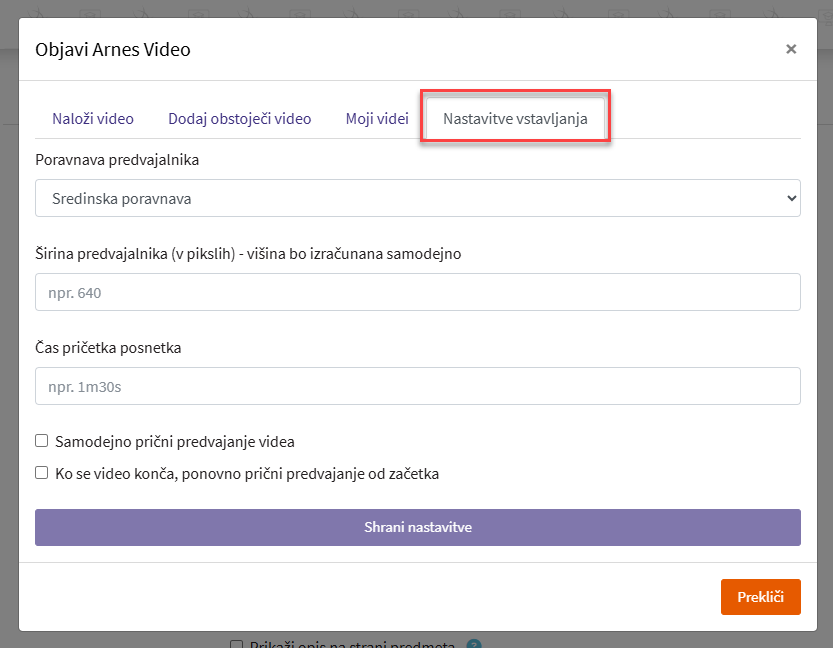833x648 pixels.
Task: Go to the Moji videi tab
Action: pos(377,118)
